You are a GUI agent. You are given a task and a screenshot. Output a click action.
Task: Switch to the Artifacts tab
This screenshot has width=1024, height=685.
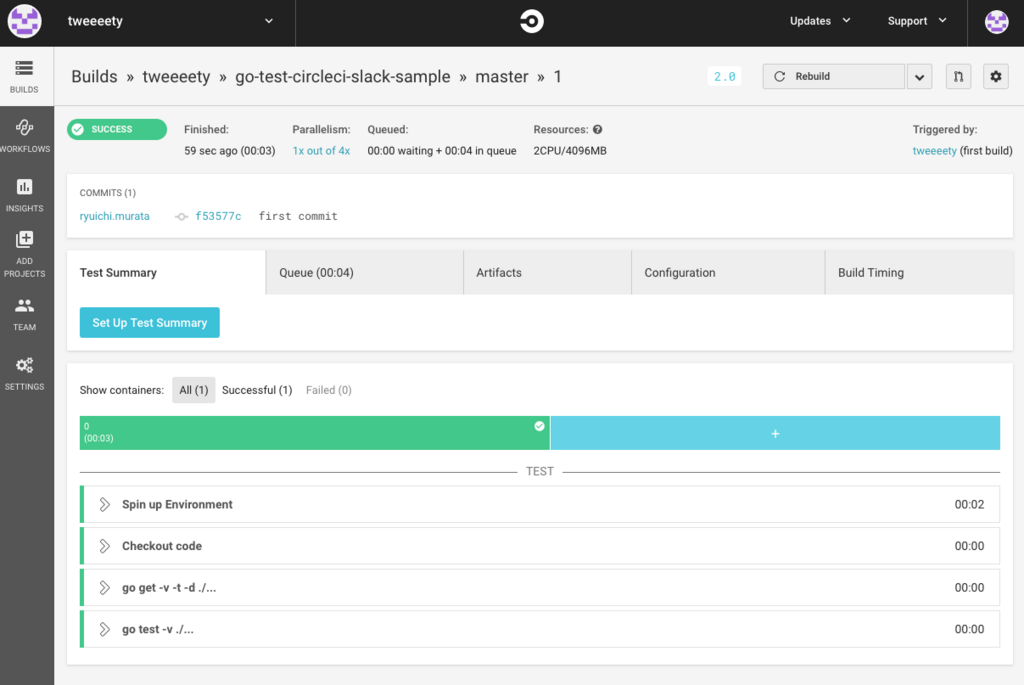[547, 272]
